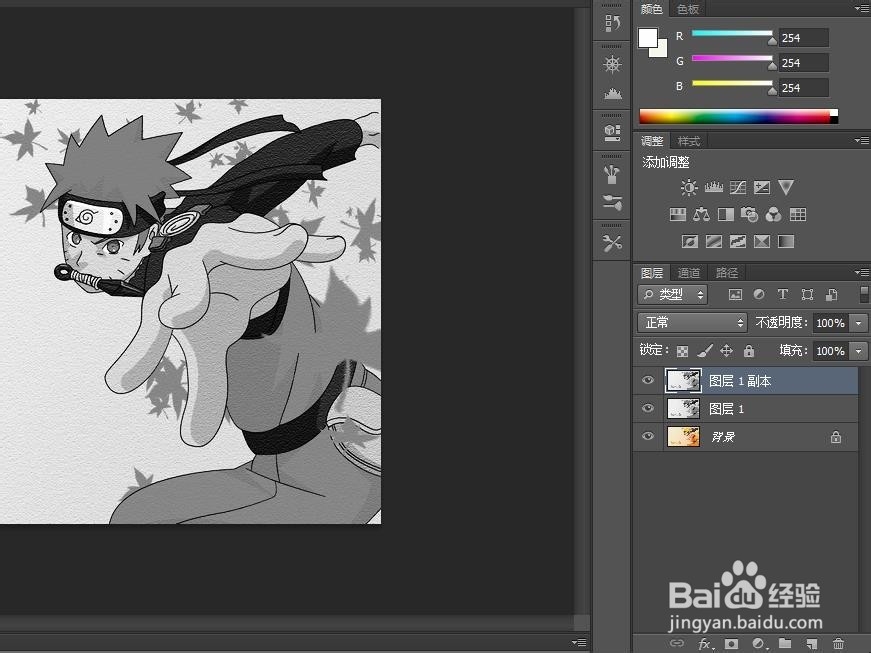Click the foreground color swatch
871x653 pixels.
coord(648,38)
